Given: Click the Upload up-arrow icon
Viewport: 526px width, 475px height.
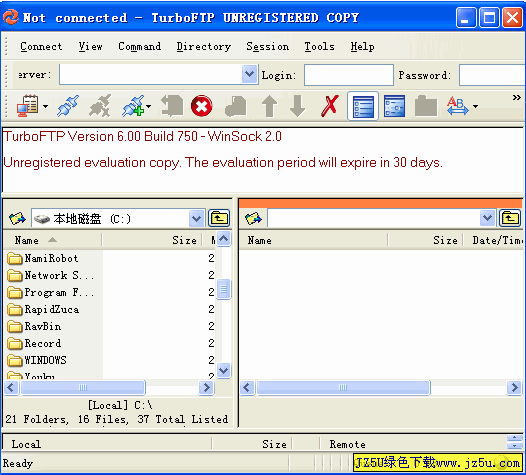Looking at the screenshot, I should pyautogui.click(x=269, y=106).
